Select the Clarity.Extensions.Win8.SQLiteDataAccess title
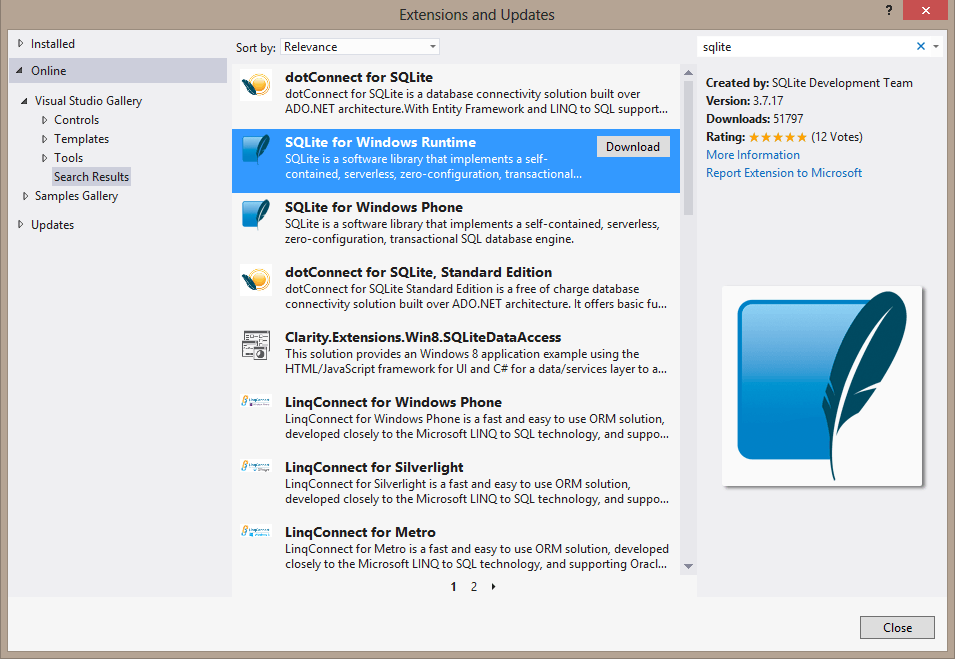The height and width of the screenshot is (659, 955). (x=423, y=337)
